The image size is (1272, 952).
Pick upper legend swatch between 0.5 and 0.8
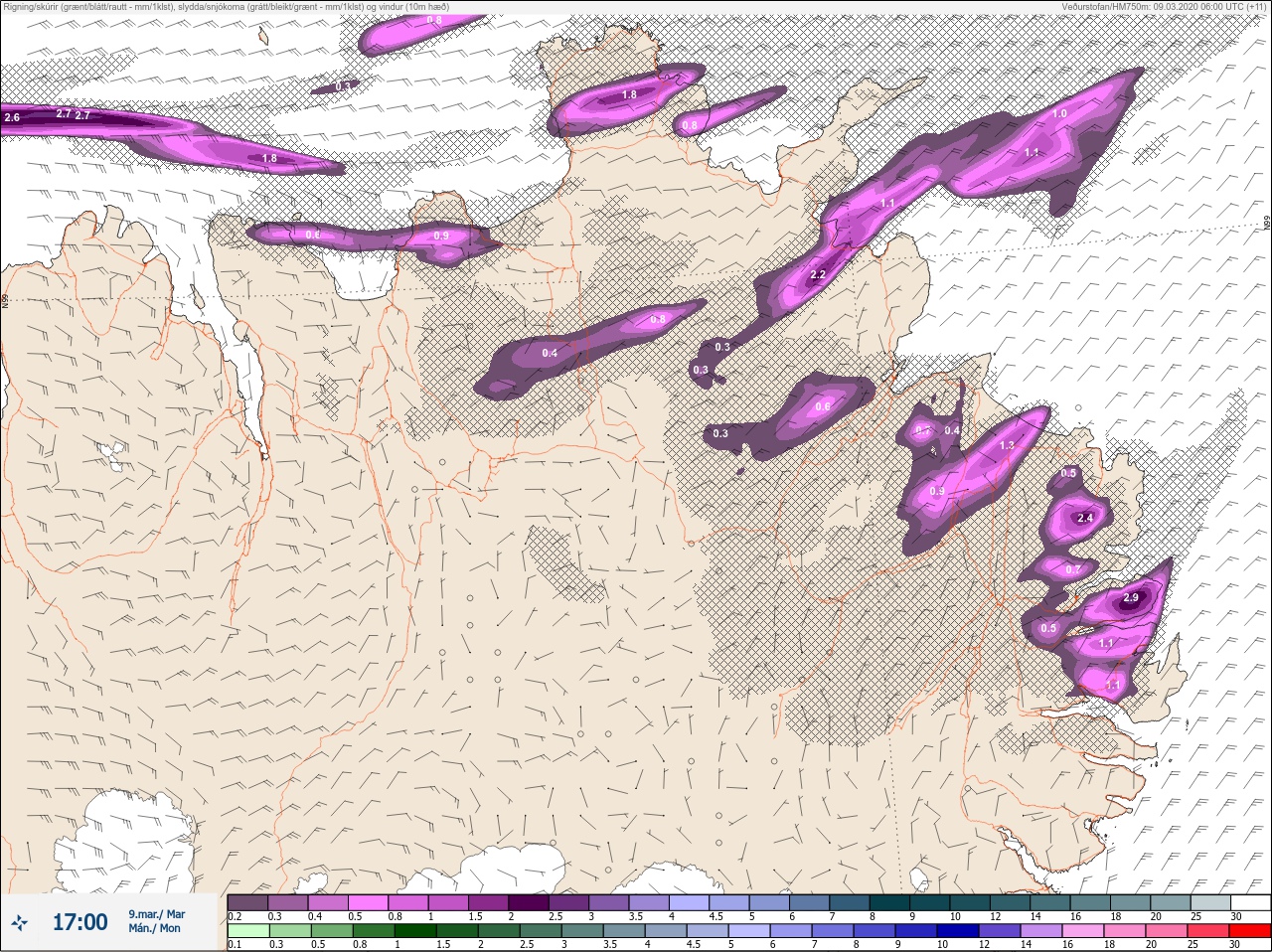coord(370,901)
